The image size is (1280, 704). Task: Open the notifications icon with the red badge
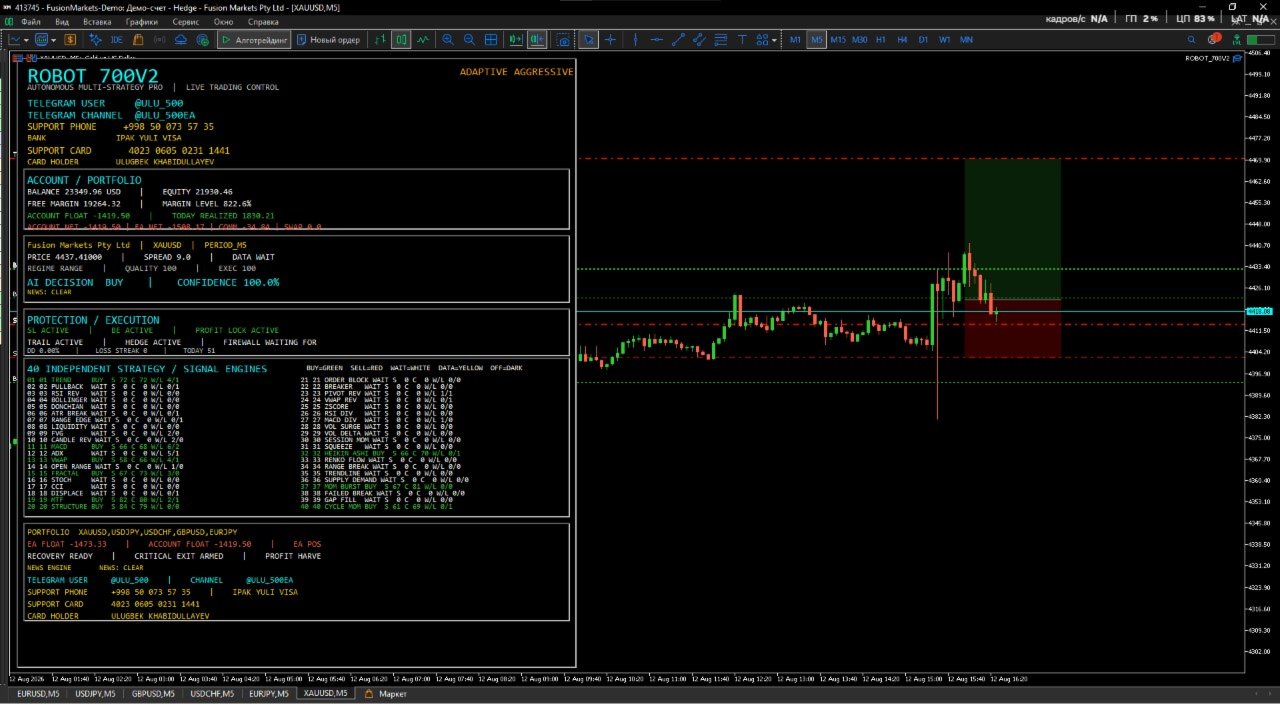pos(1214,40)
